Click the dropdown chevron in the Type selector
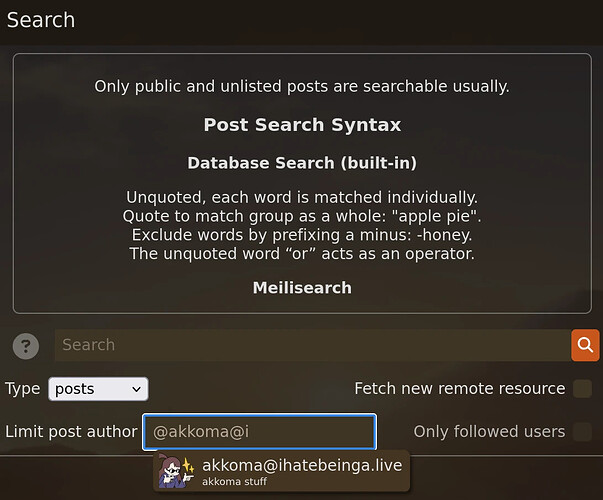 [136, 389]
